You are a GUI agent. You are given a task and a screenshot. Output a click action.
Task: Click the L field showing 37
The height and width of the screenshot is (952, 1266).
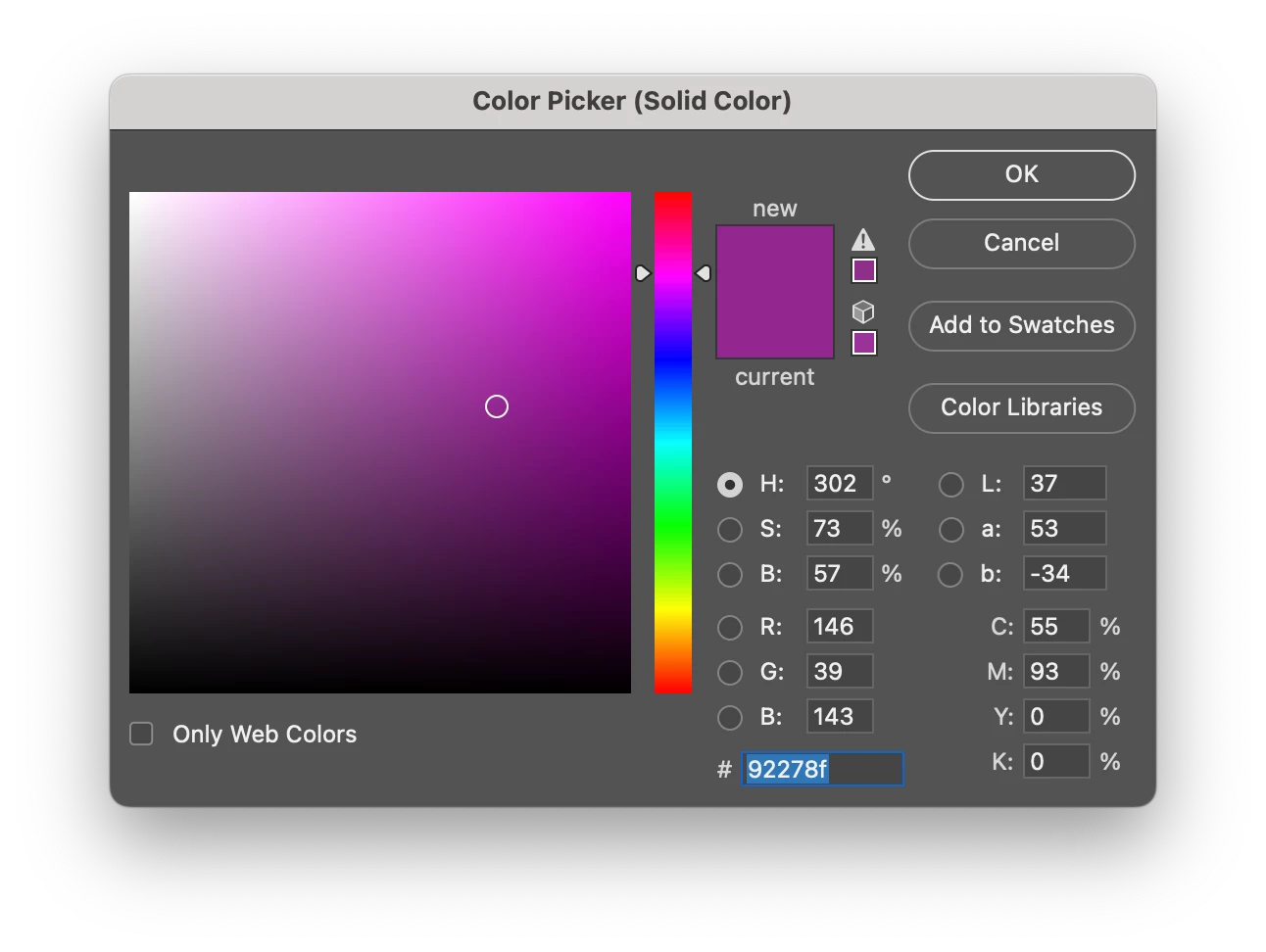(x=1065, y=484)
